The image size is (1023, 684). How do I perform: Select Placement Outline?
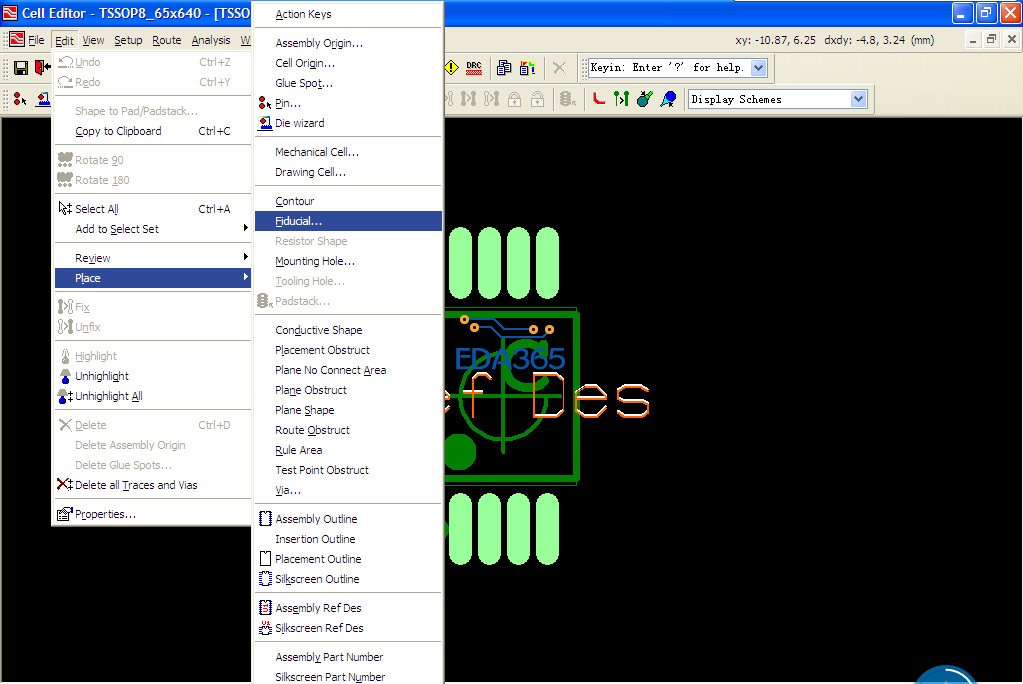coord(348,559)
